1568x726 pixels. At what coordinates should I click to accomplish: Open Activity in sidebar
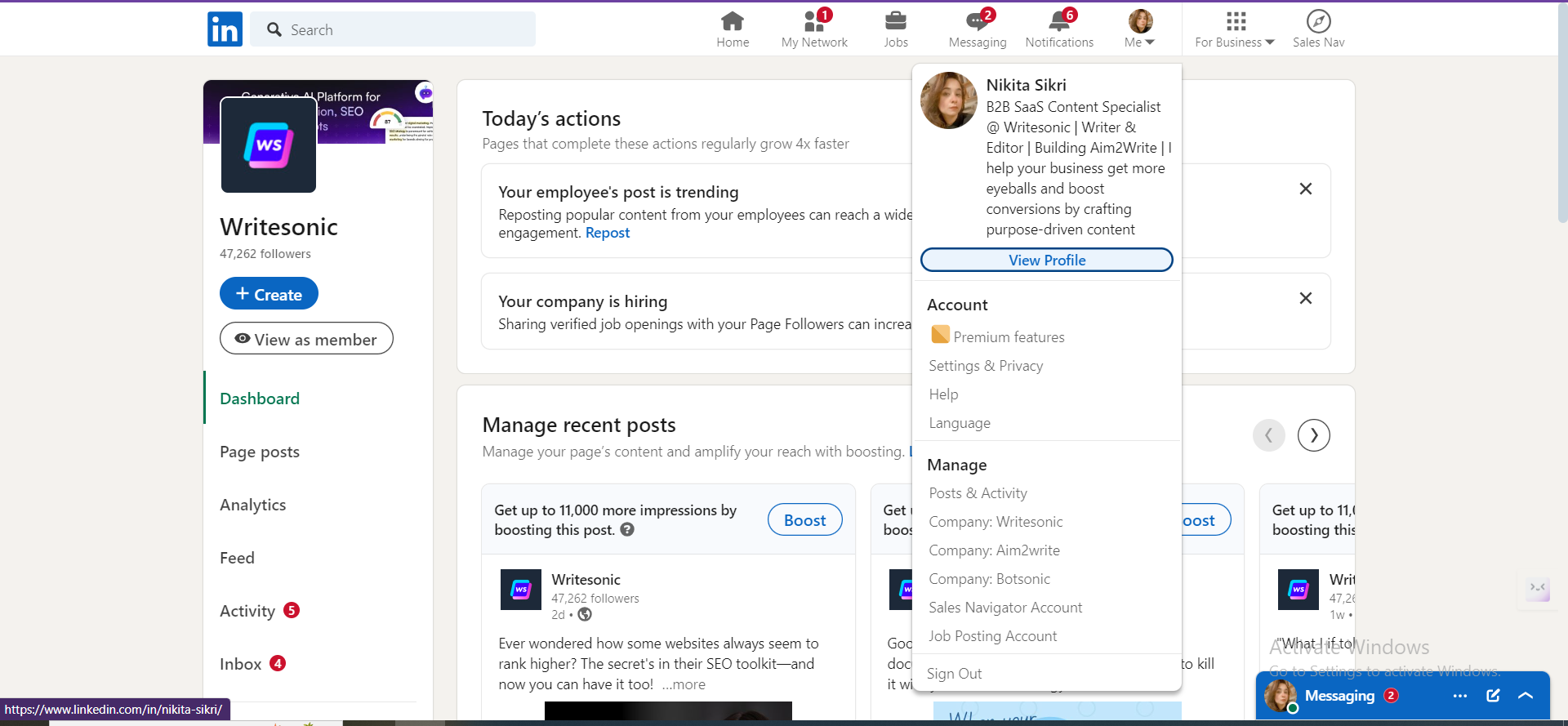[247, 611]
